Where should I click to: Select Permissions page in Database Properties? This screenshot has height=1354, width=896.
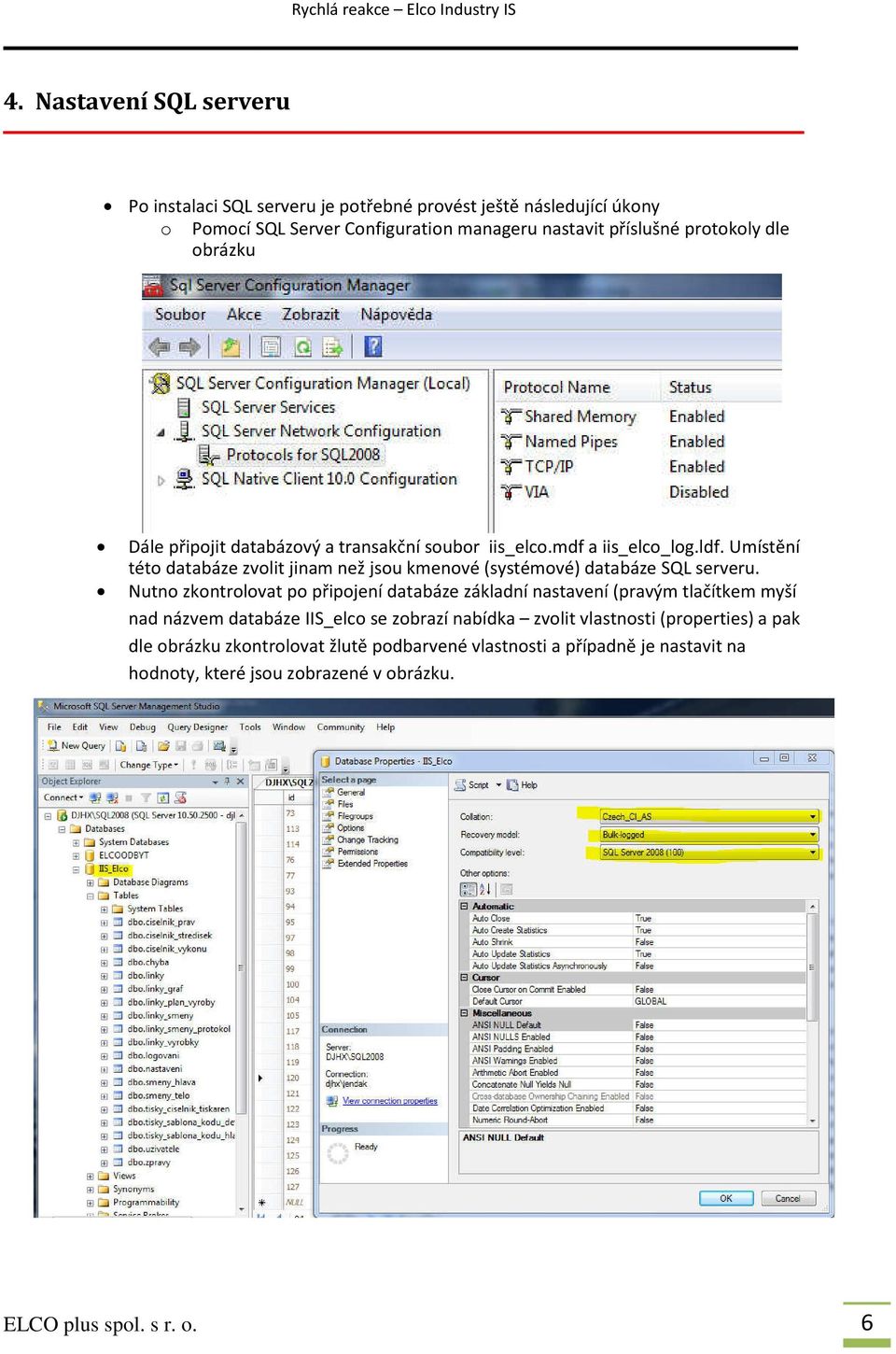(357, 853)
